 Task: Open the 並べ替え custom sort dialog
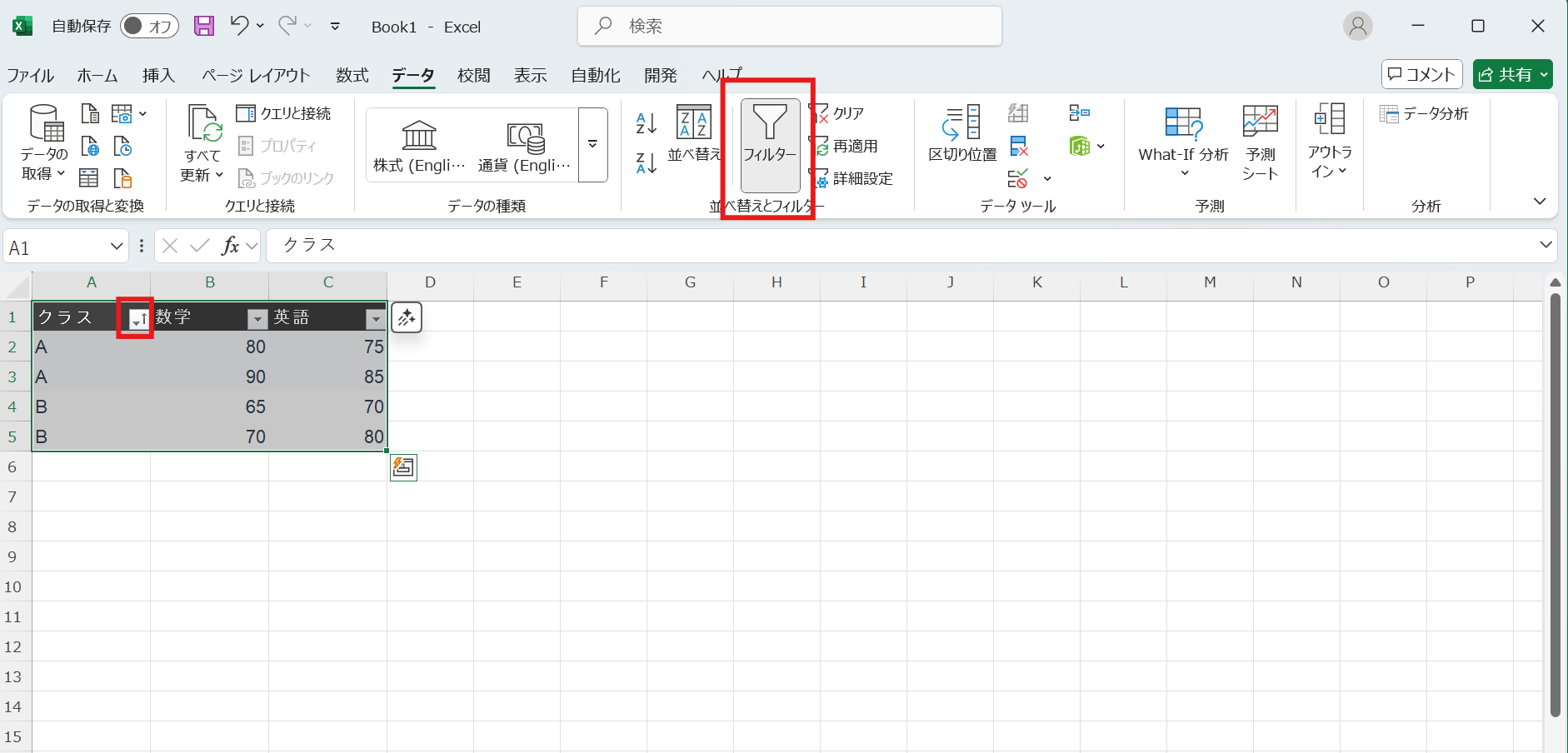coord(693,133)
